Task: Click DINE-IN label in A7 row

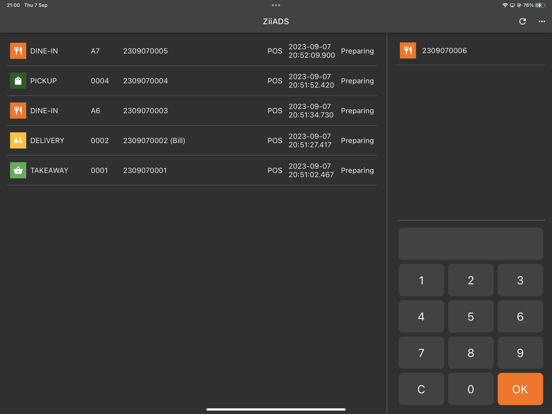Action: (x=44, y=51)
